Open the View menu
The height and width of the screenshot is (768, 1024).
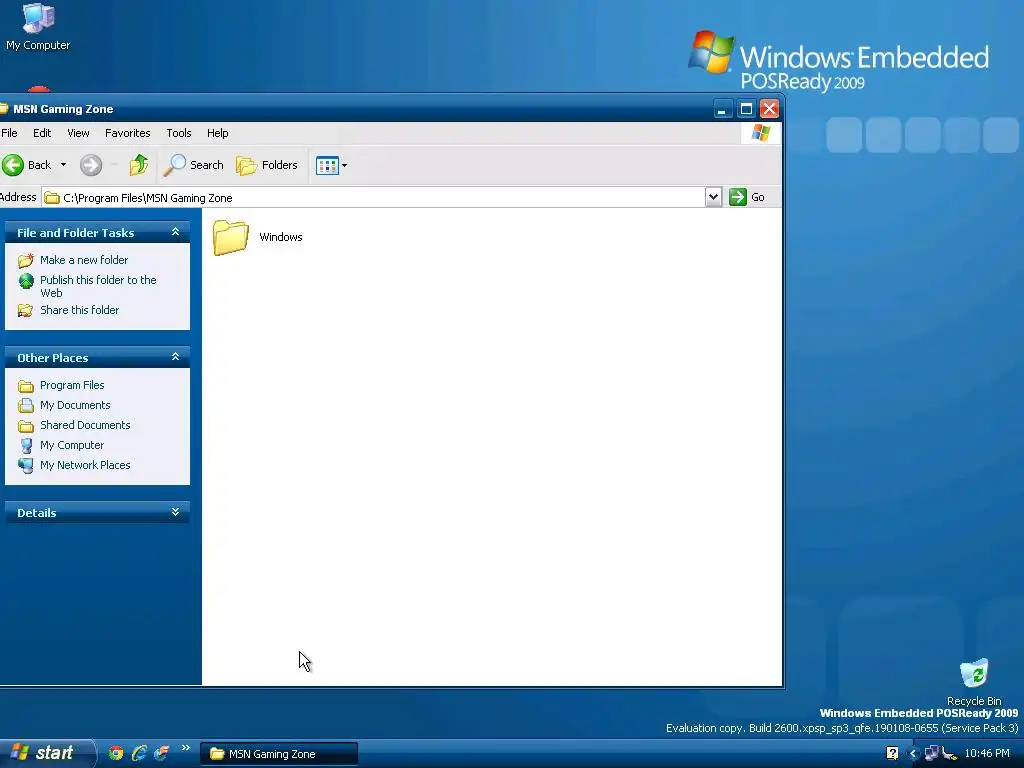[78, 133]
